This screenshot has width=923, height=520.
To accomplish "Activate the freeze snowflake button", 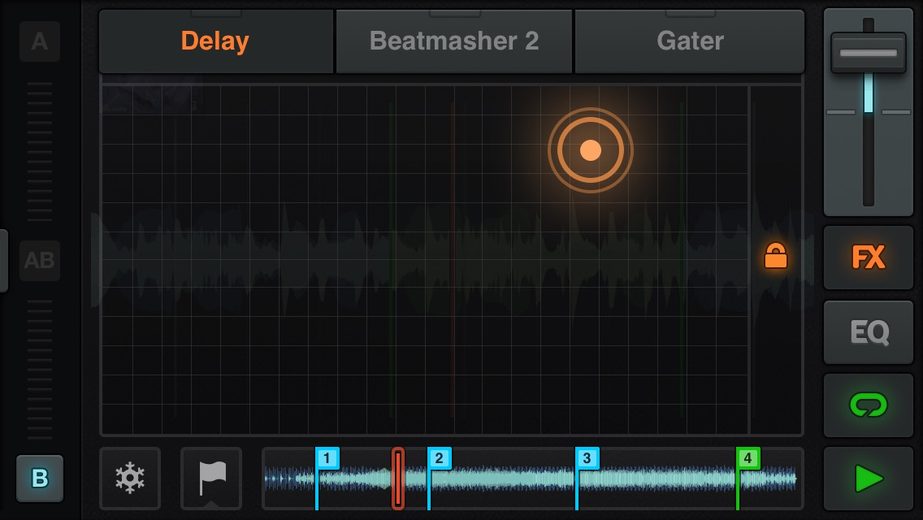I will [130, 478].
